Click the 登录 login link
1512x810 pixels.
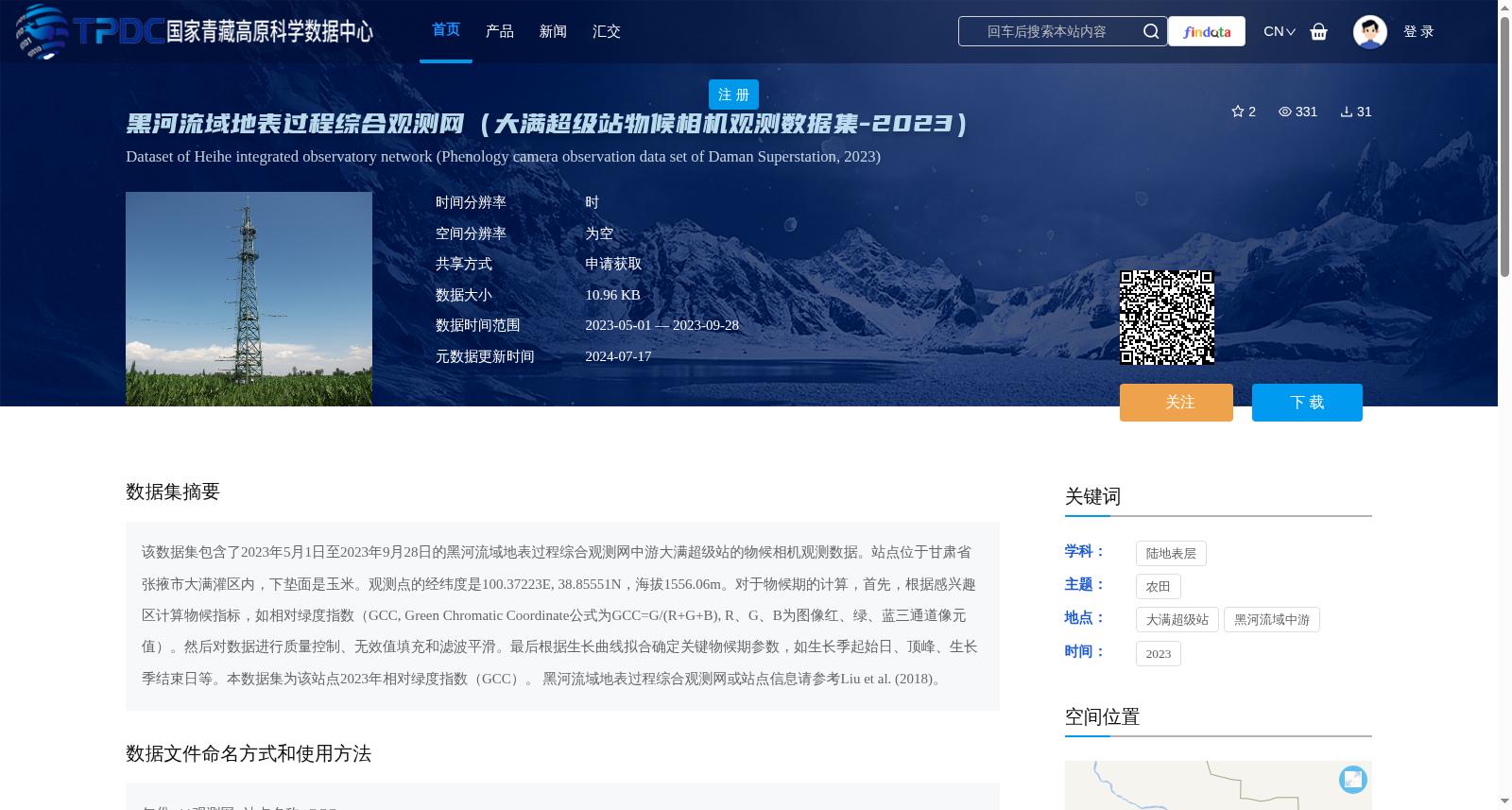coord(1418,31)
